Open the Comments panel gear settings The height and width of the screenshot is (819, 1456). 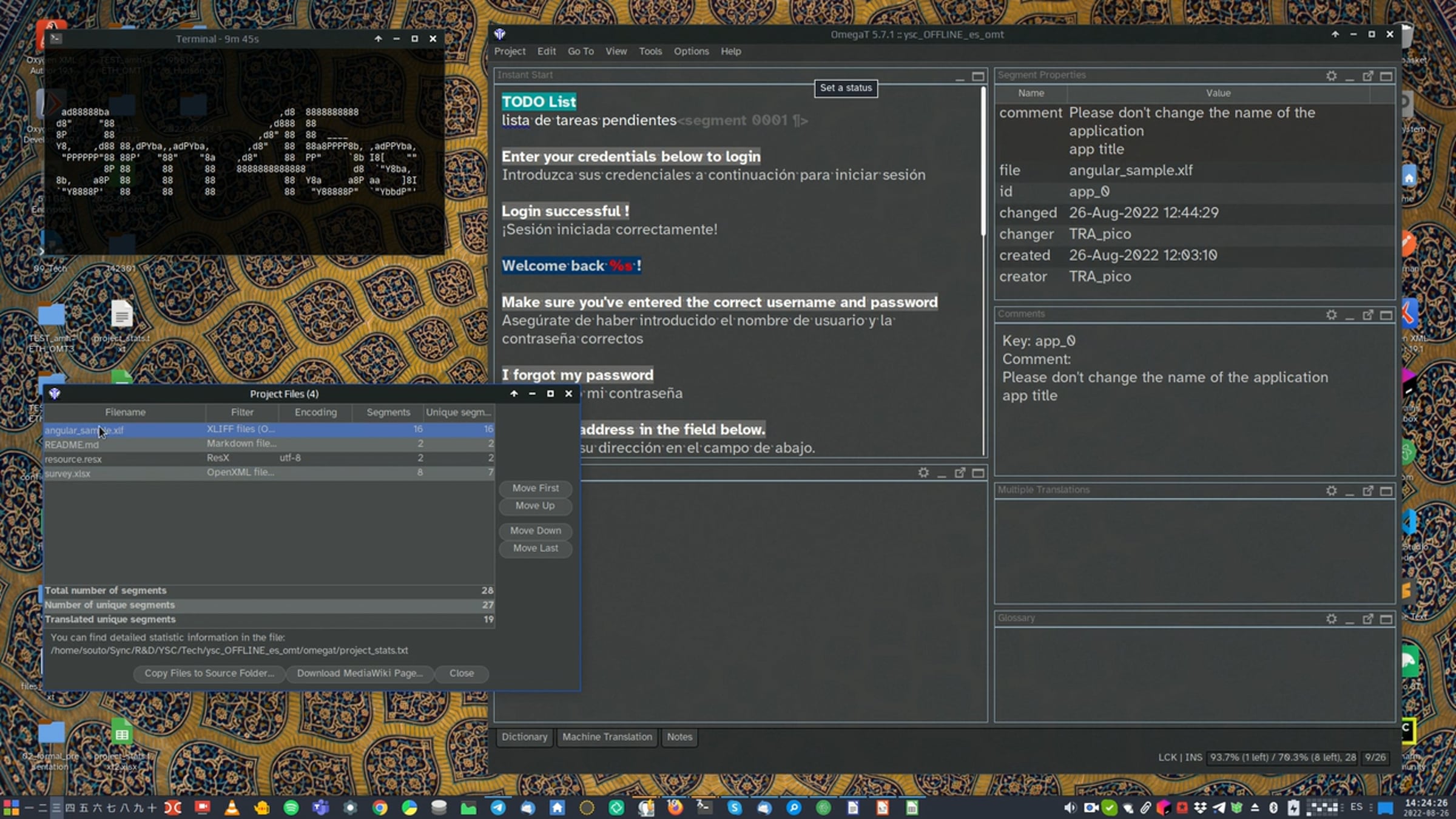coord(1331,315)
